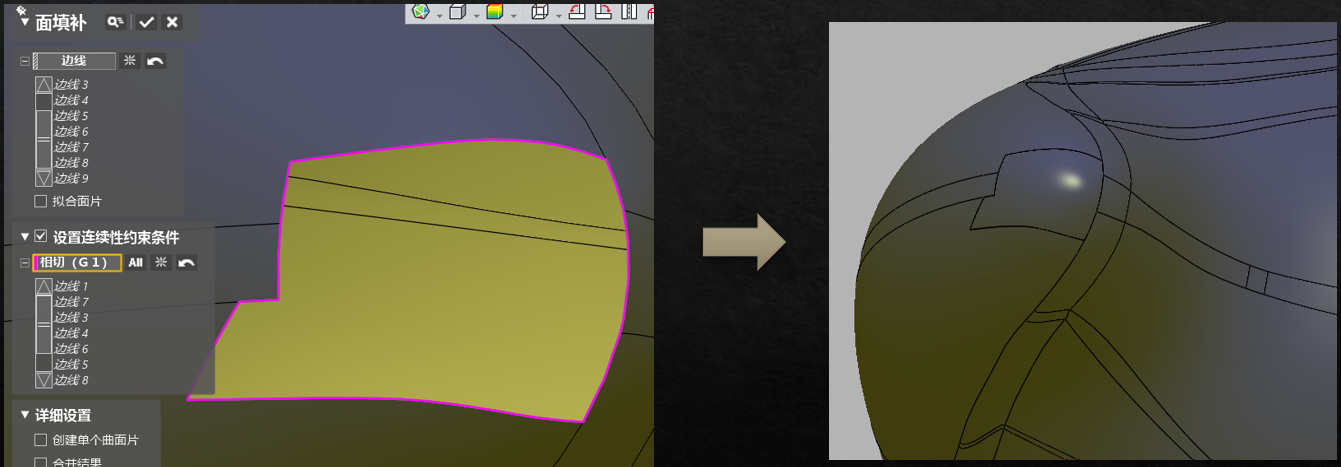Select 边线 6 in the constraint list
The image size is (1341, 467).
[71, 348]
